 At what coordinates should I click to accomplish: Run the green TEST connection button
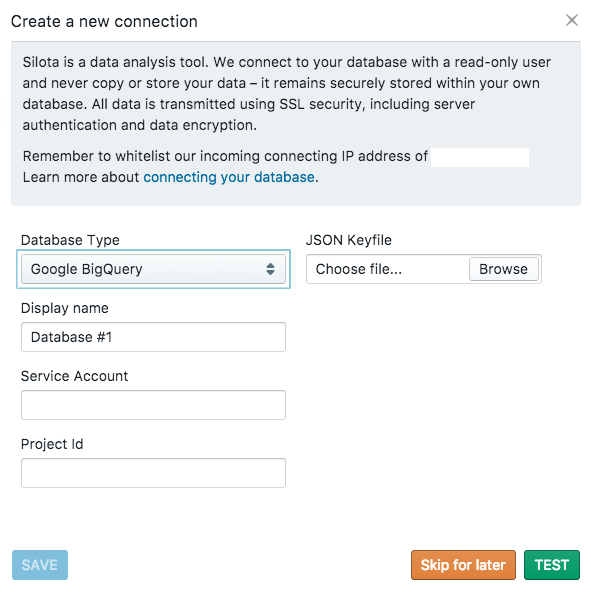point(552,565)
